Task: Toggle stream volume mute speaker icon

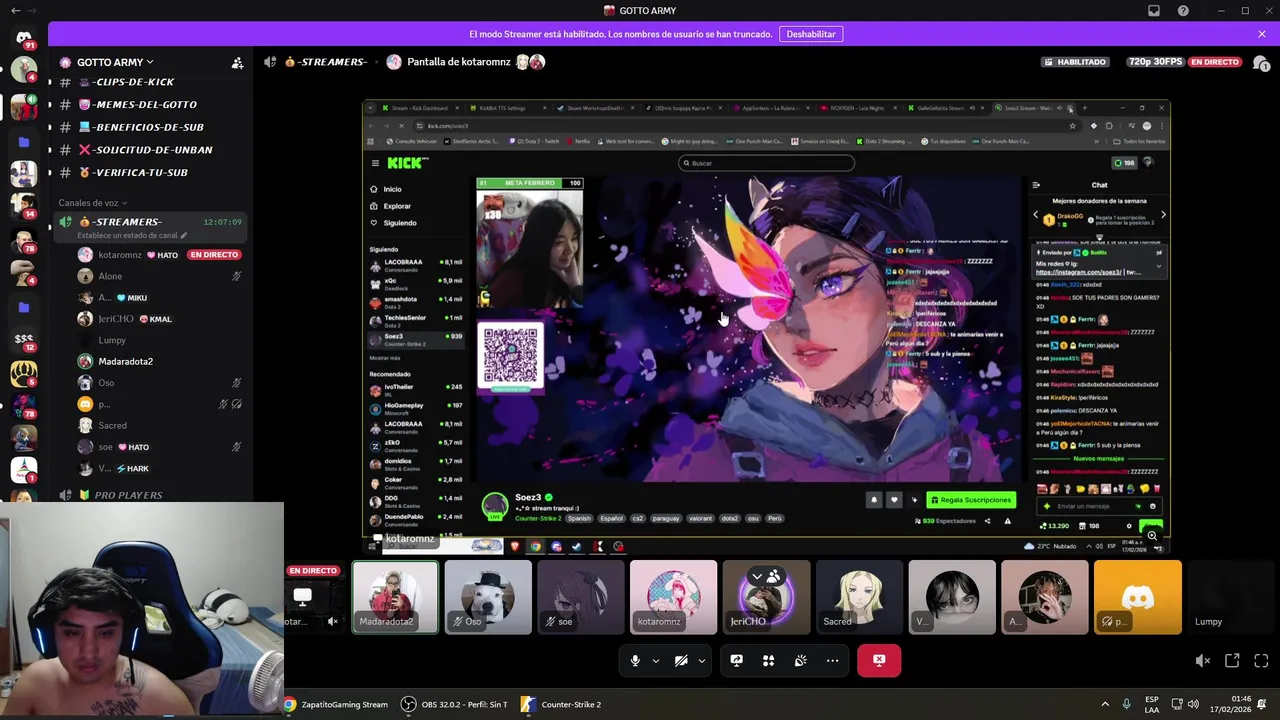Action: [x=1203, y=660]
